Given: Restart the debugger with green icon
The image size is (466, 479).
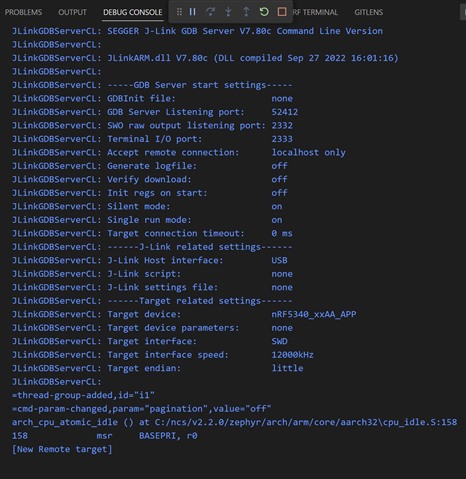Looking at the screenshot, I should tap(264, 12).
